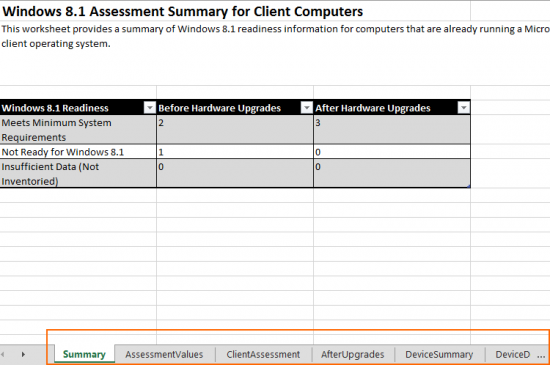Viewport: 550px width, 365px height.
Task: Open the DeviceSummary sheet tab
Action: [439, 354]
